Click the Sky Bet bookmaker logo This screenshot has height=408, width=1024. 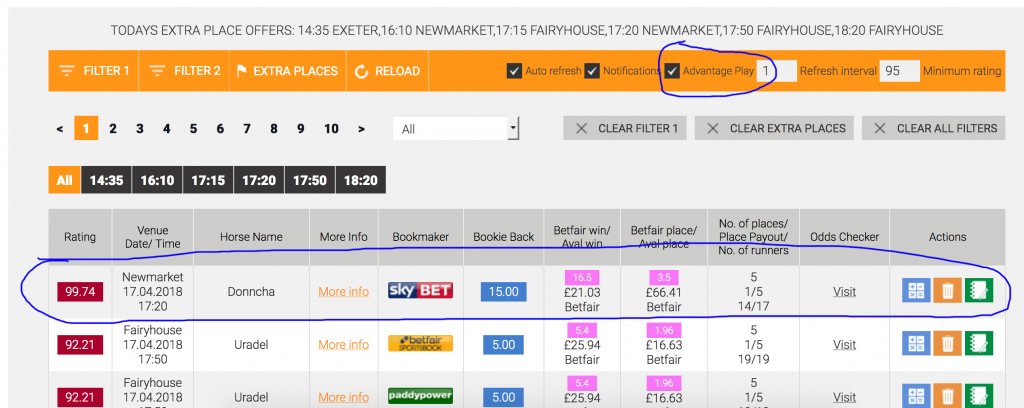[x=421, y=291]
